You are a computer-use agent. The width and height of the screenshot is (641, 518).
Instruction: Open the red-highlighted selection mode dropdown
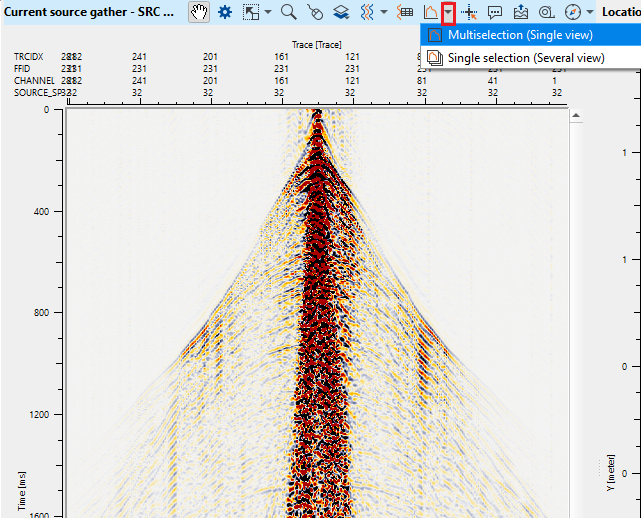coord(449,12)
